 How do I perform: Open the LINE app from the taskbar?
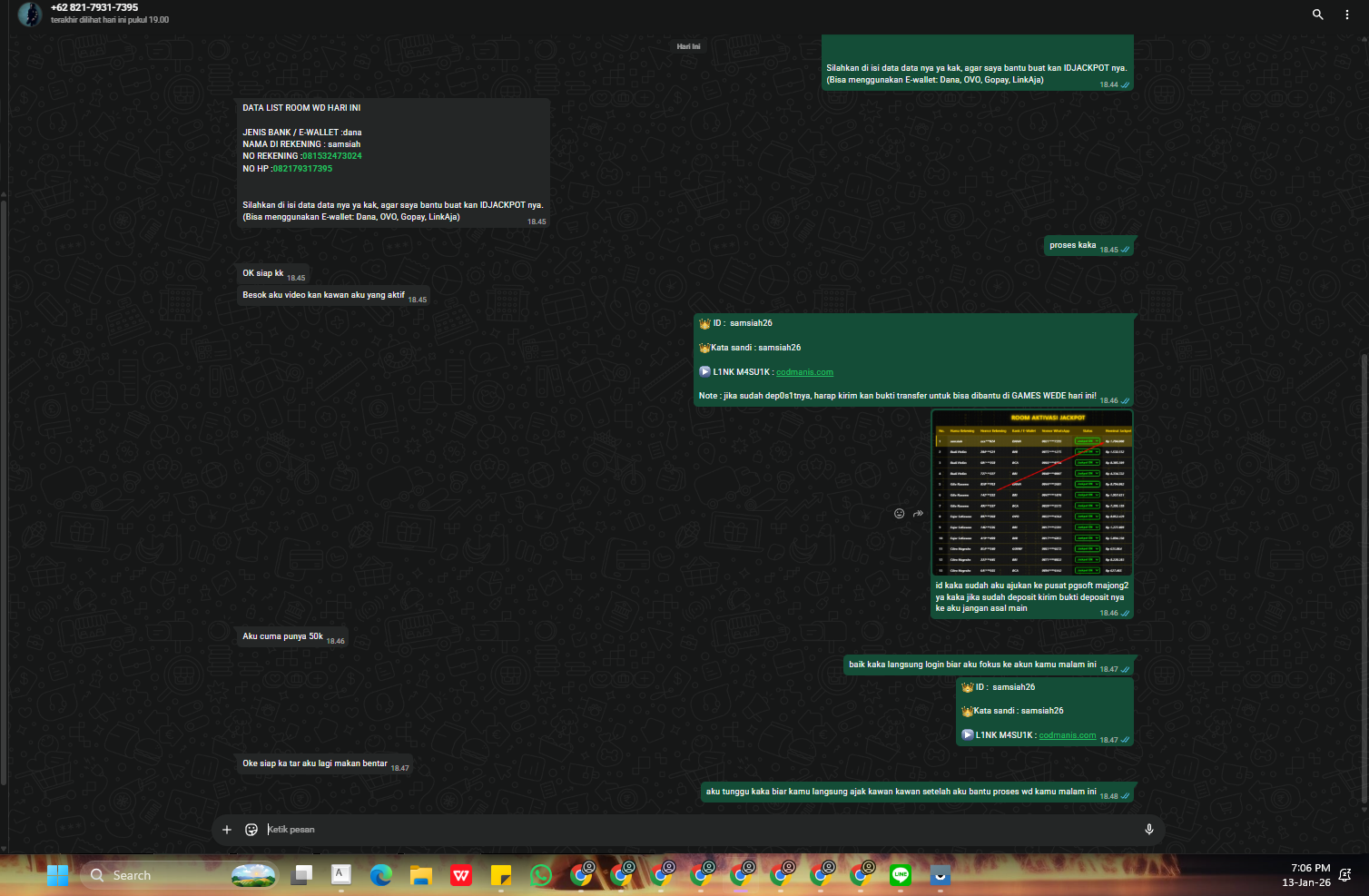(901, 875)
